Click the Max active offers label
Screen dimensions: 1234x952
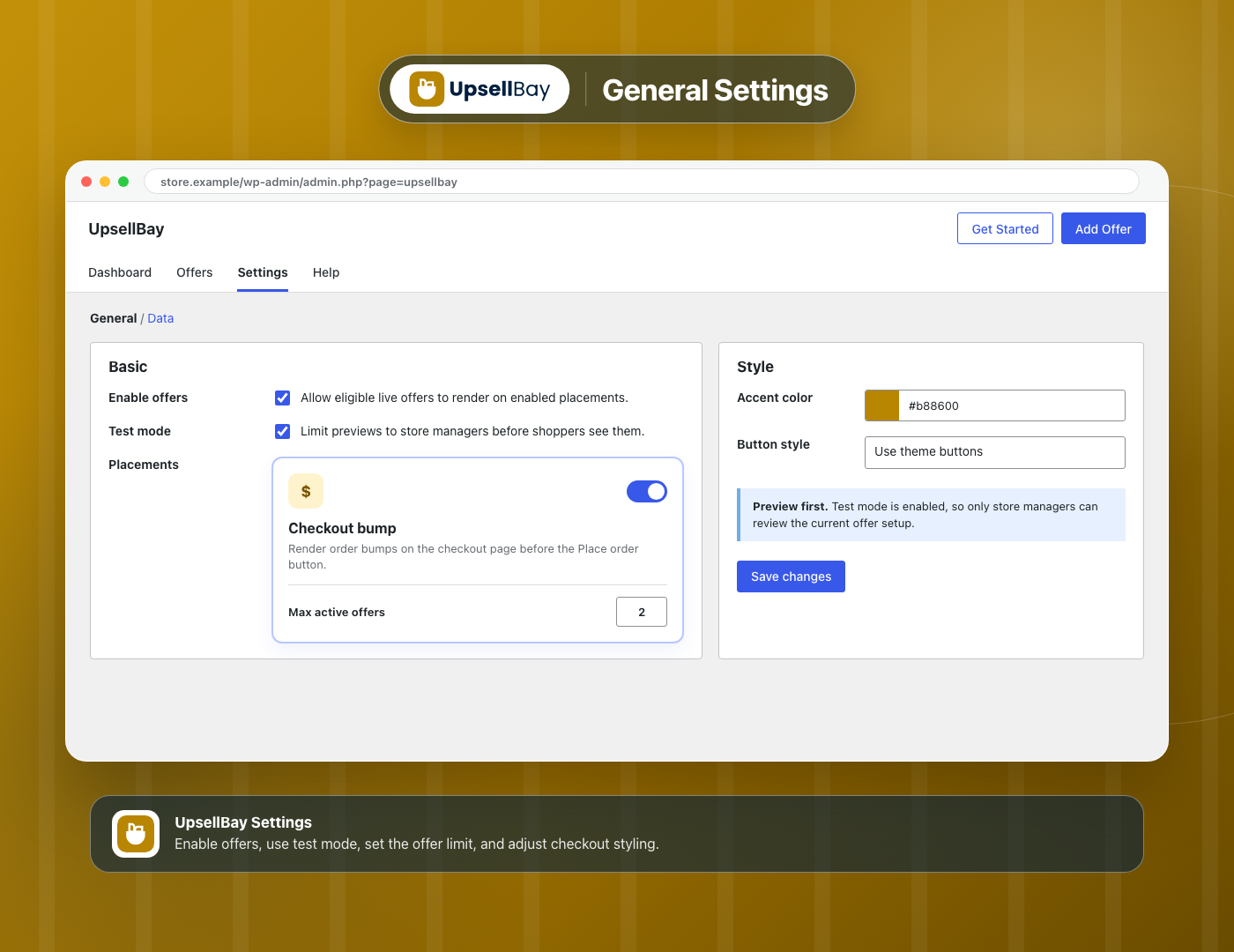(337, 612)
